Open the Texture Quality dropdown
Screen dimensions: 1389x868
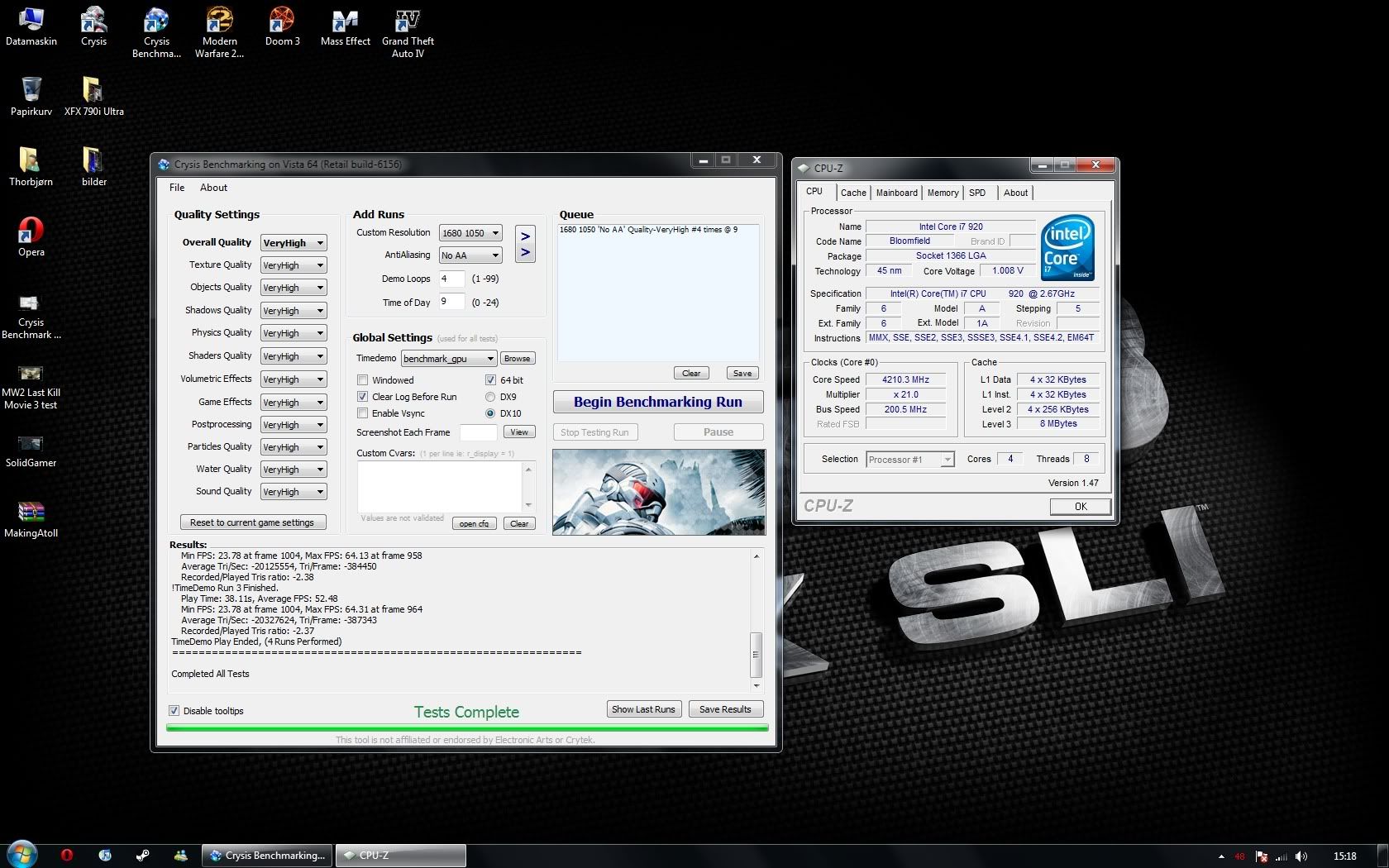point(294,265)
